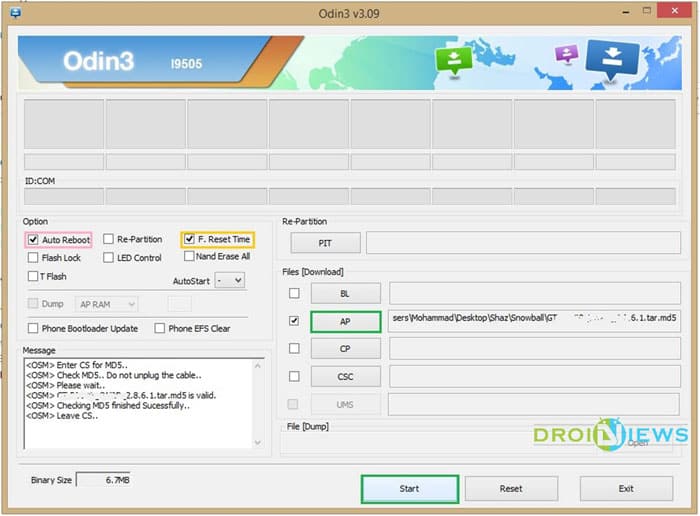This screenshot has height=516, width=700.
Task: Tick the checkbox beside the CP button
Action: point(294,348)
